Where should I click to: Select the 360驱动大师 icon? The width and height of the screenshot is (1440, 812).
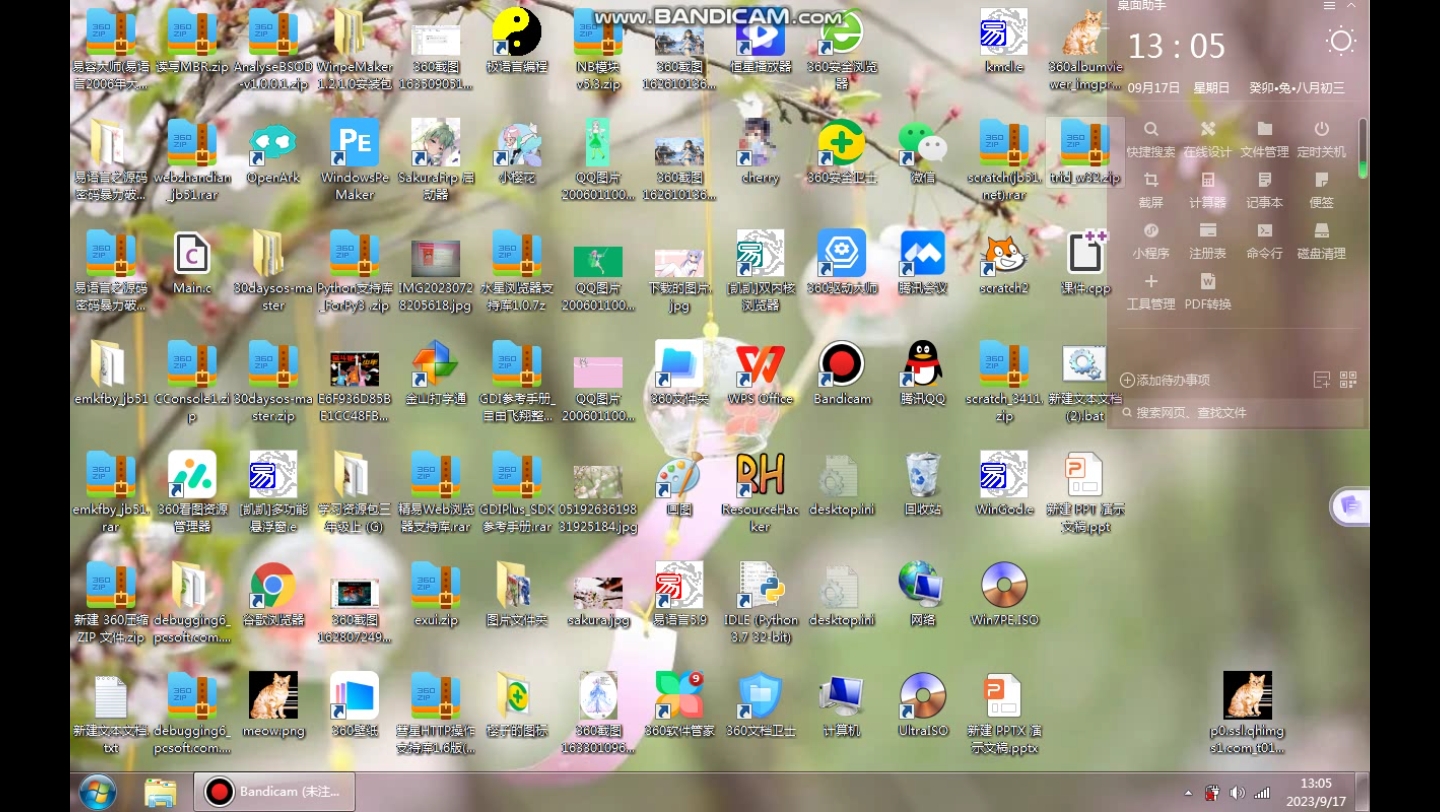(842, 262)
